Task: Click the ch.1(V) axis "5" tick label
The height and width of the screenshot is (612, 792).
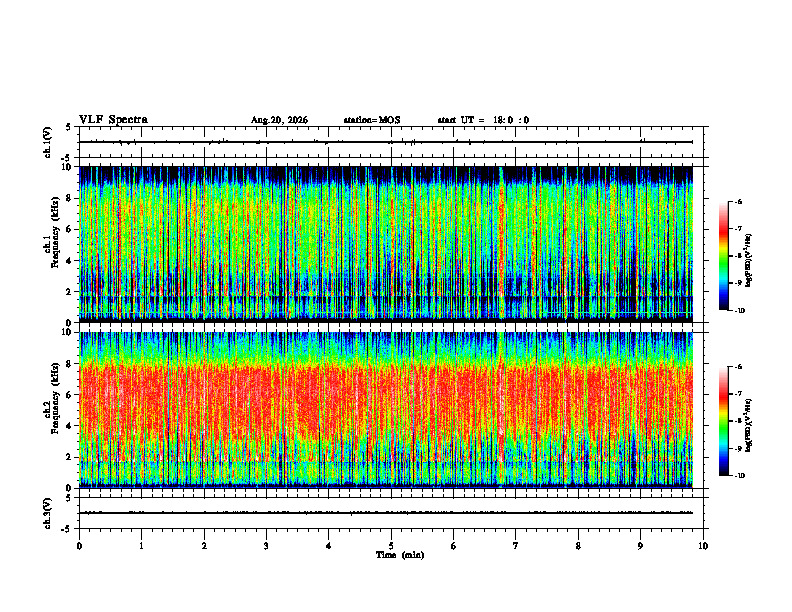Action: pyautogui.click(x=69, y=127)
